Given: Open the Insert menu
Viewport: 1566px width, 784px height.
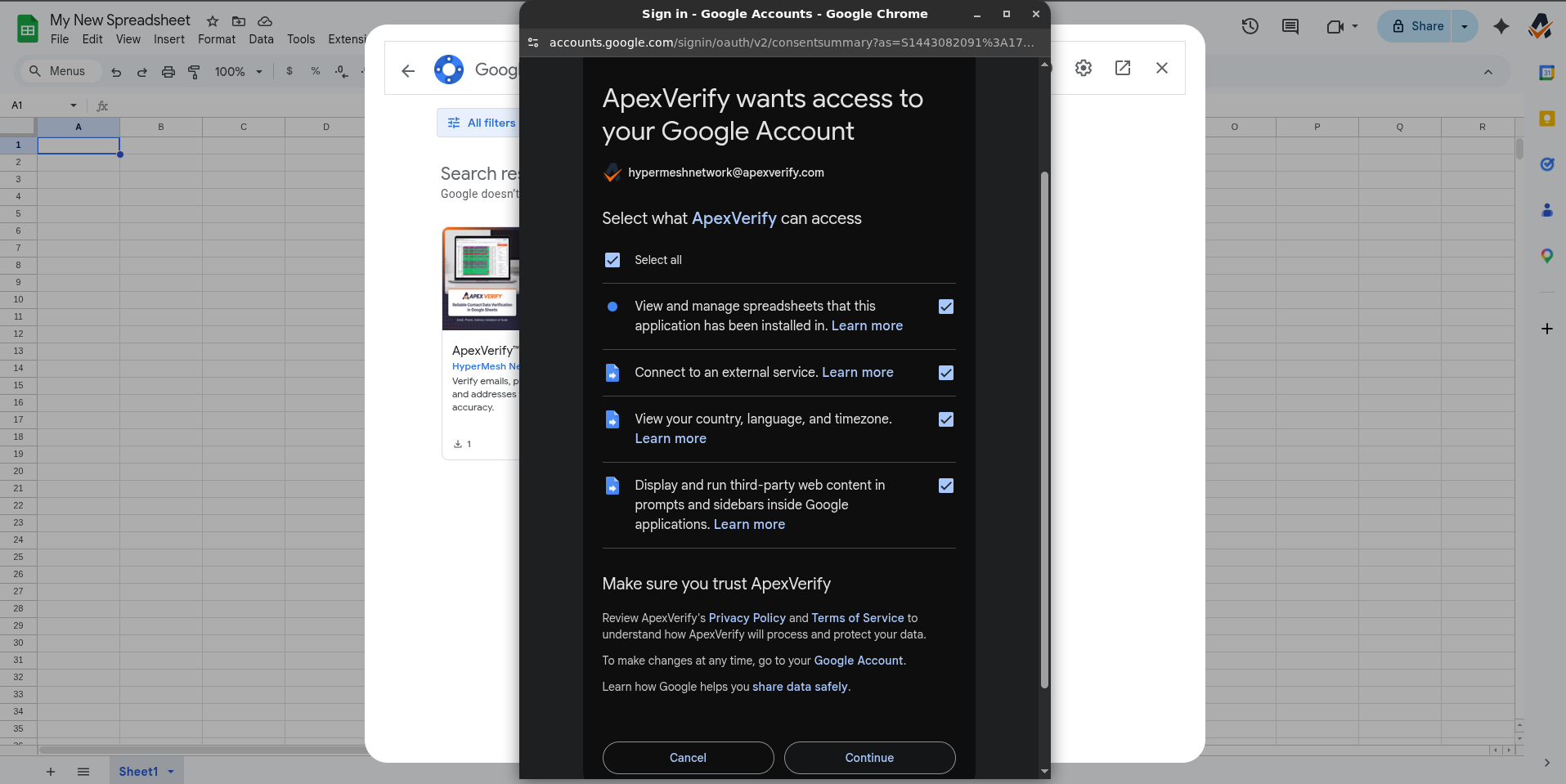Looking at the screenshot, I should click(169, 39).
